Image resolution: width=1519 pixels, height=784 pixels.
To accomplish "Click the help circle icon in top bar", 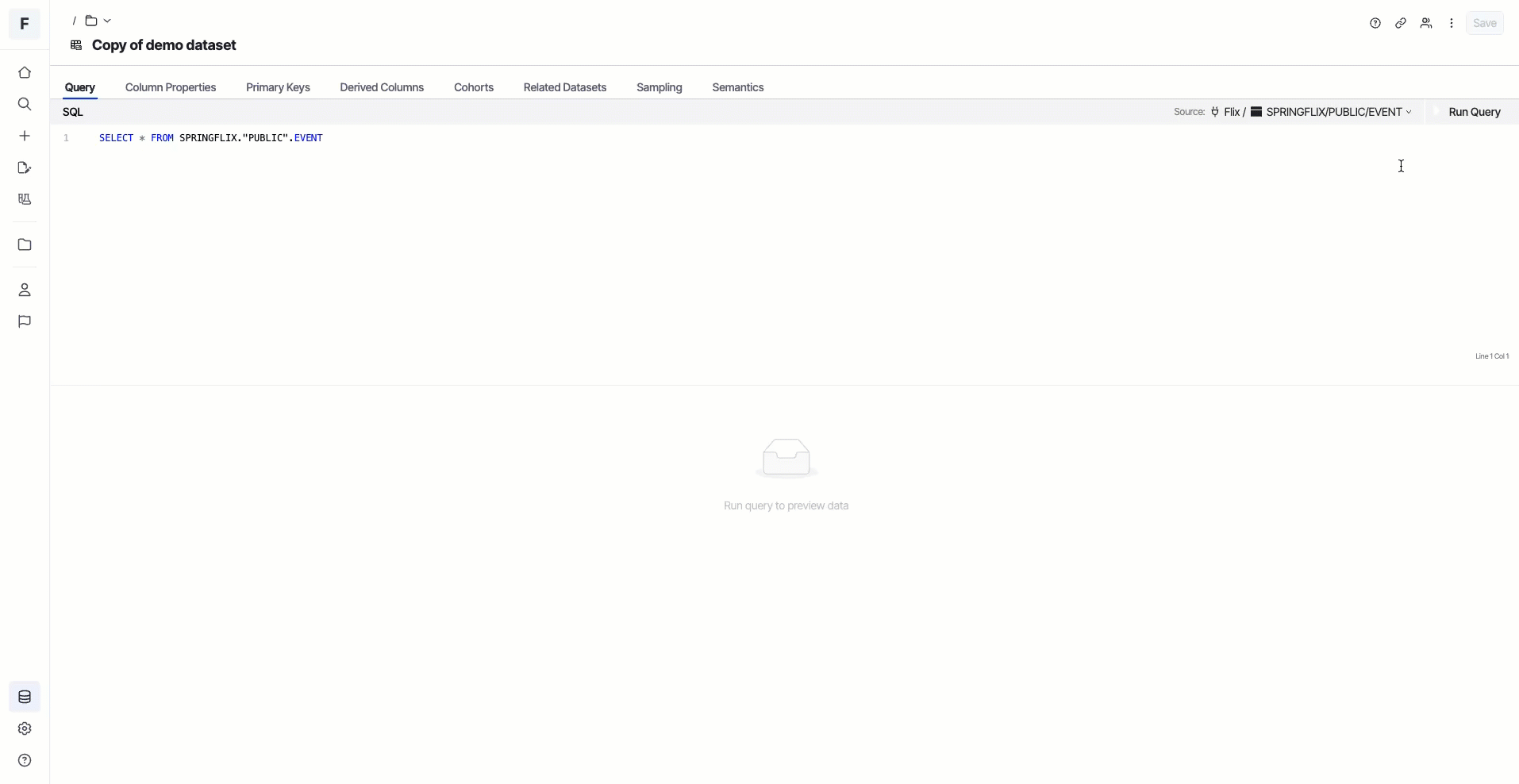I will point(1375,23).
